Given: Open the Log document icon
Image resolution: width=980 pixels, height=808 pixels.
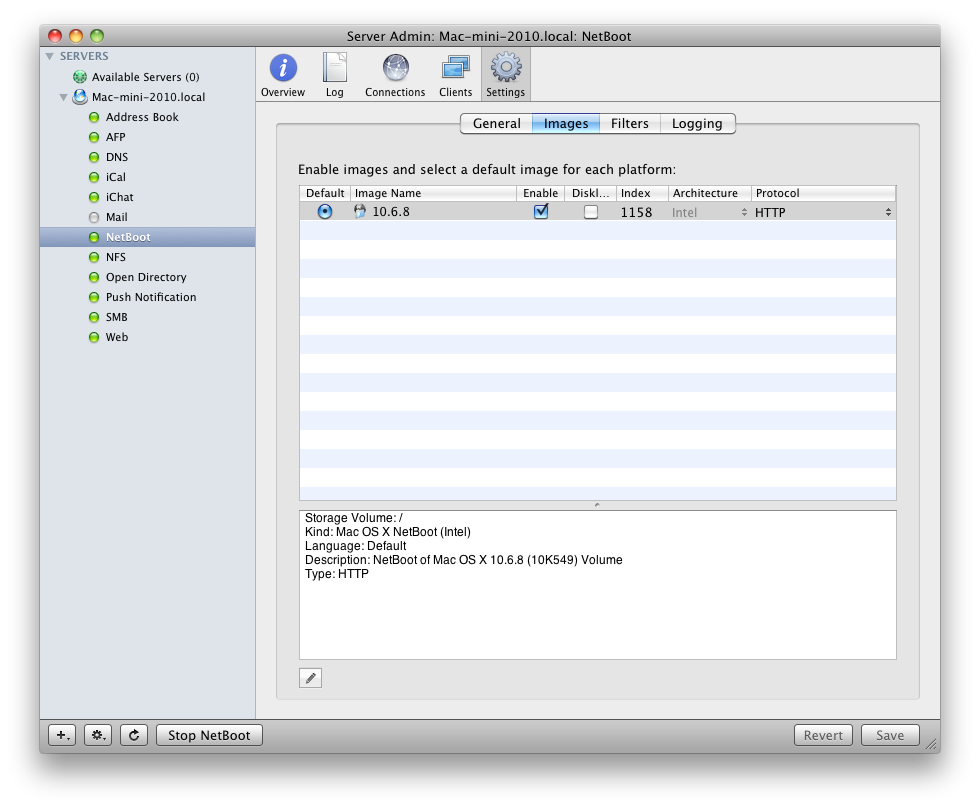Looking at the screenshot, I should tap(334, 67).
